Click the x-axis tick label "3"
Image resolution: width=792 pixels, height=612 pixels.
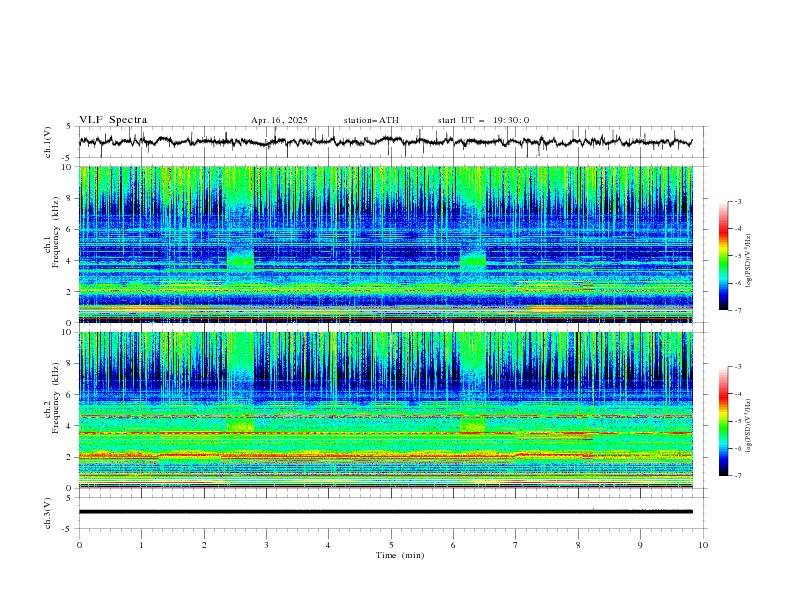pyautogui.click(x=266, y=545)
